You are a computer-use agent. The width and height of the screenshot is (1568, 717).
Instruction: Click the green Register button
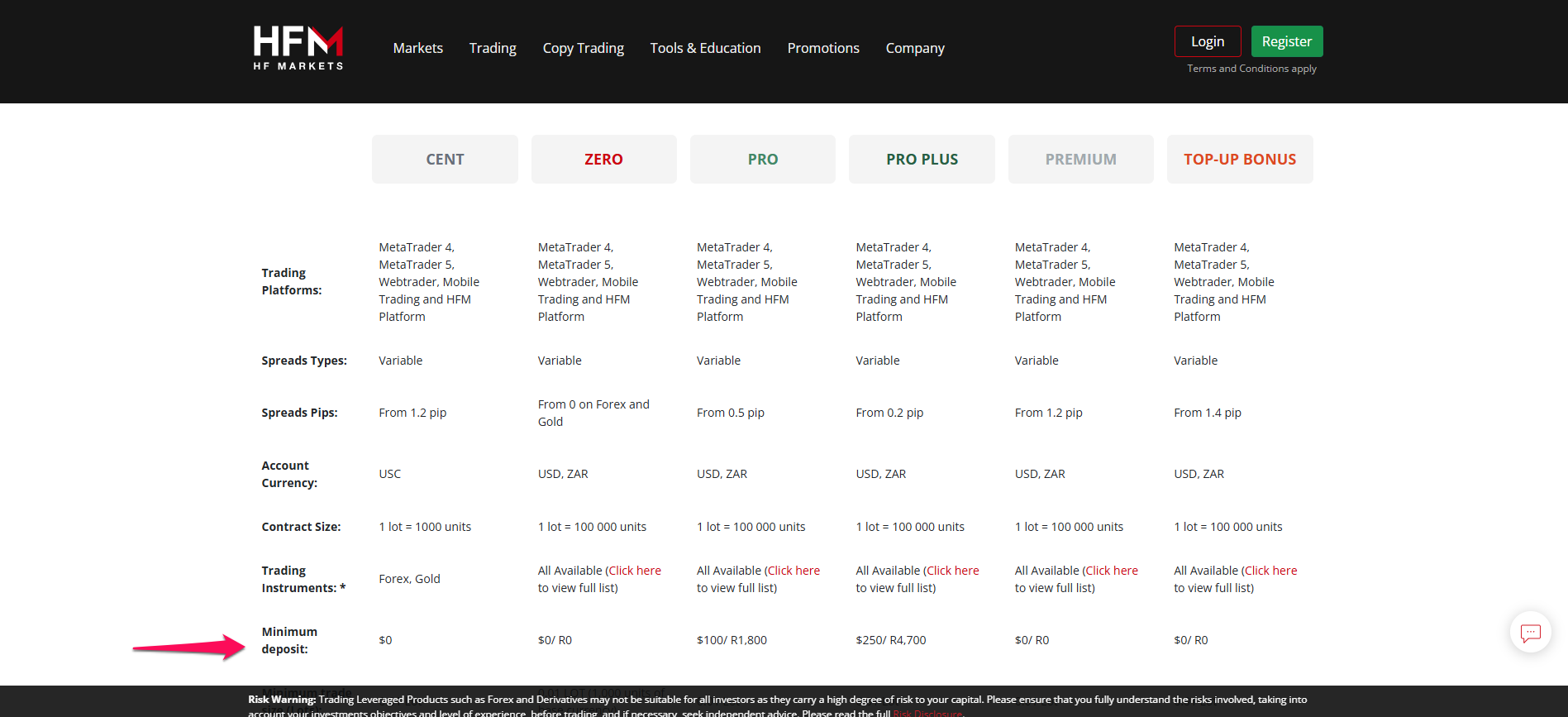tap(1286, 41)
